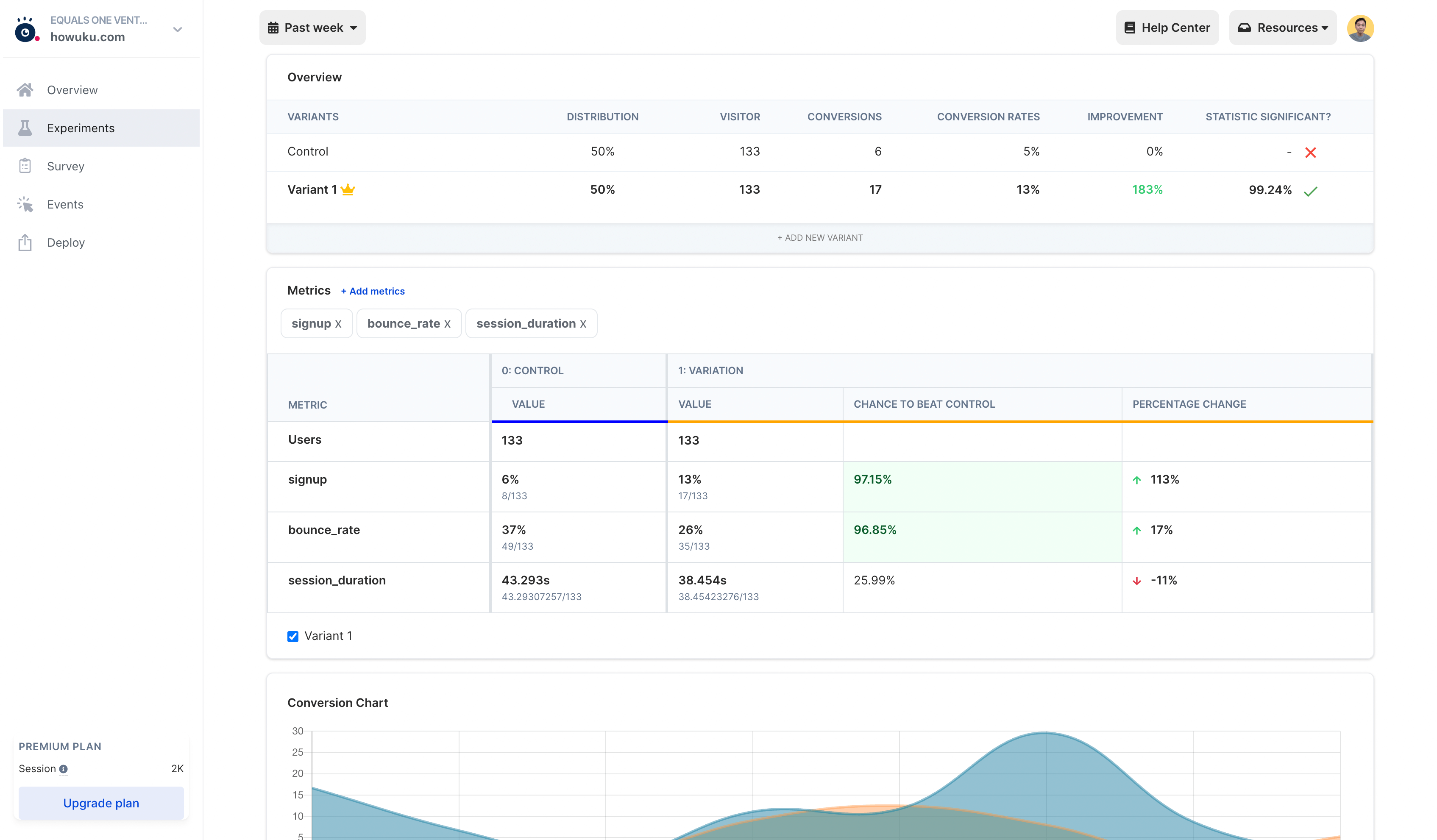Click the Survey clipboard icon
Image resolution: width=1437 pixels, height=840 pixels.
[25, 166]
